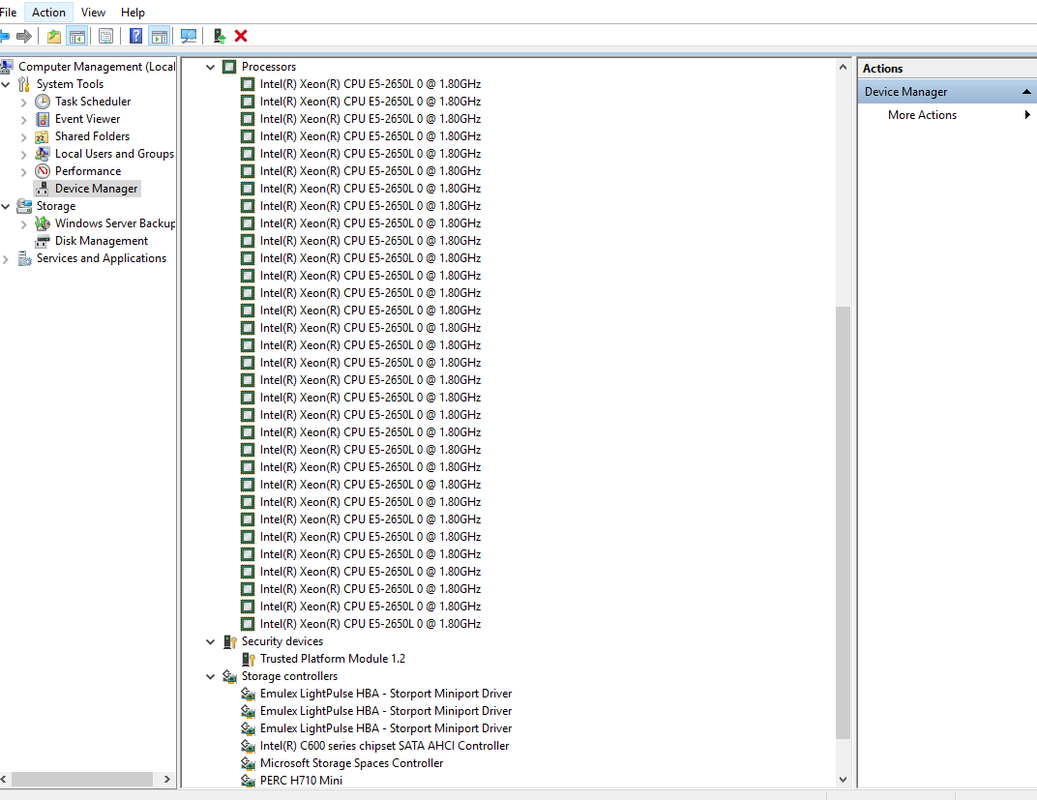Click the Update Driver green arrow icon
Image resolution: width=1037 pixels, height=800 pixels.
(x=219, y=36)
